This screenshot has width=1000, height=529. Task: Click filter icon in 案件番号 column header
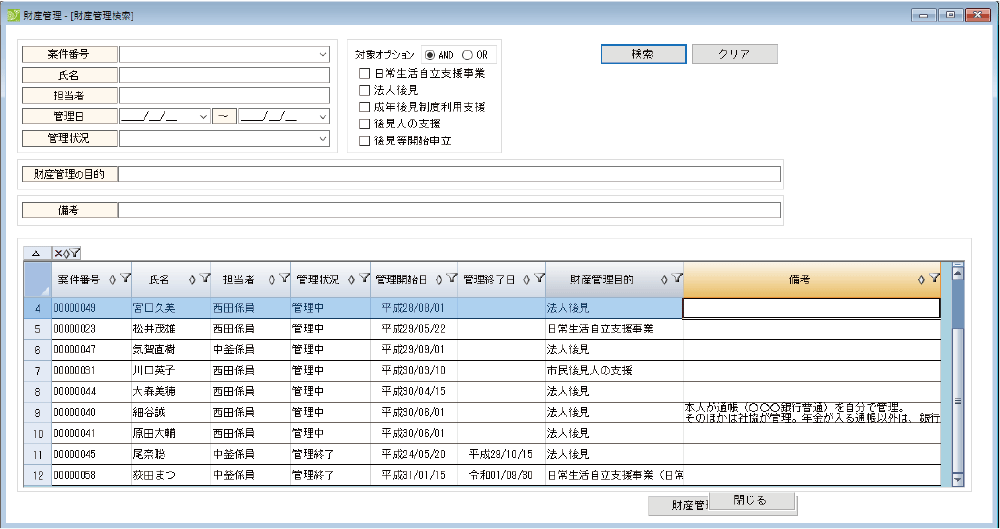click(x=126, y=279)
